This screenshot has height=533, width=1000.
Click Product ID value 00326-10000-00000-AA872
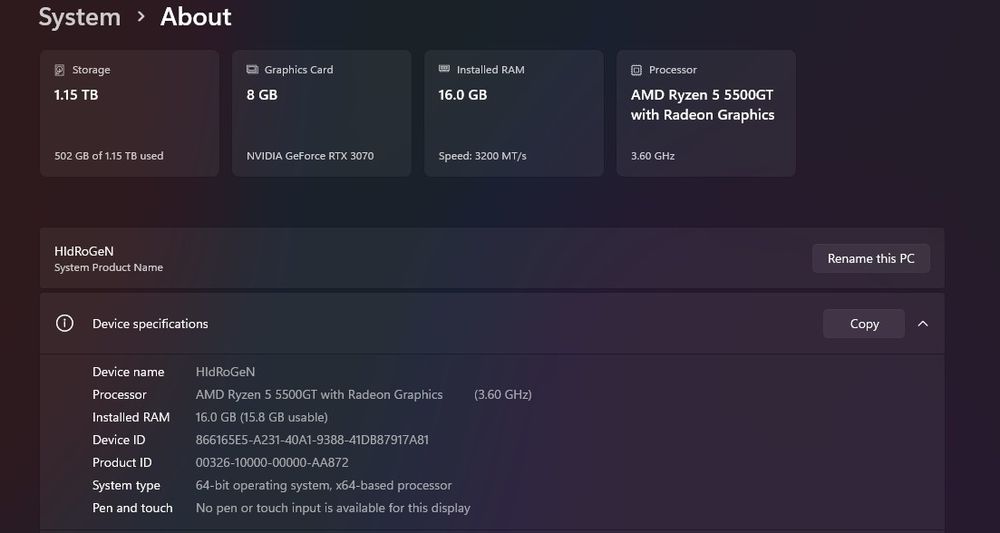pyautogui.click(x=272, y=463)
